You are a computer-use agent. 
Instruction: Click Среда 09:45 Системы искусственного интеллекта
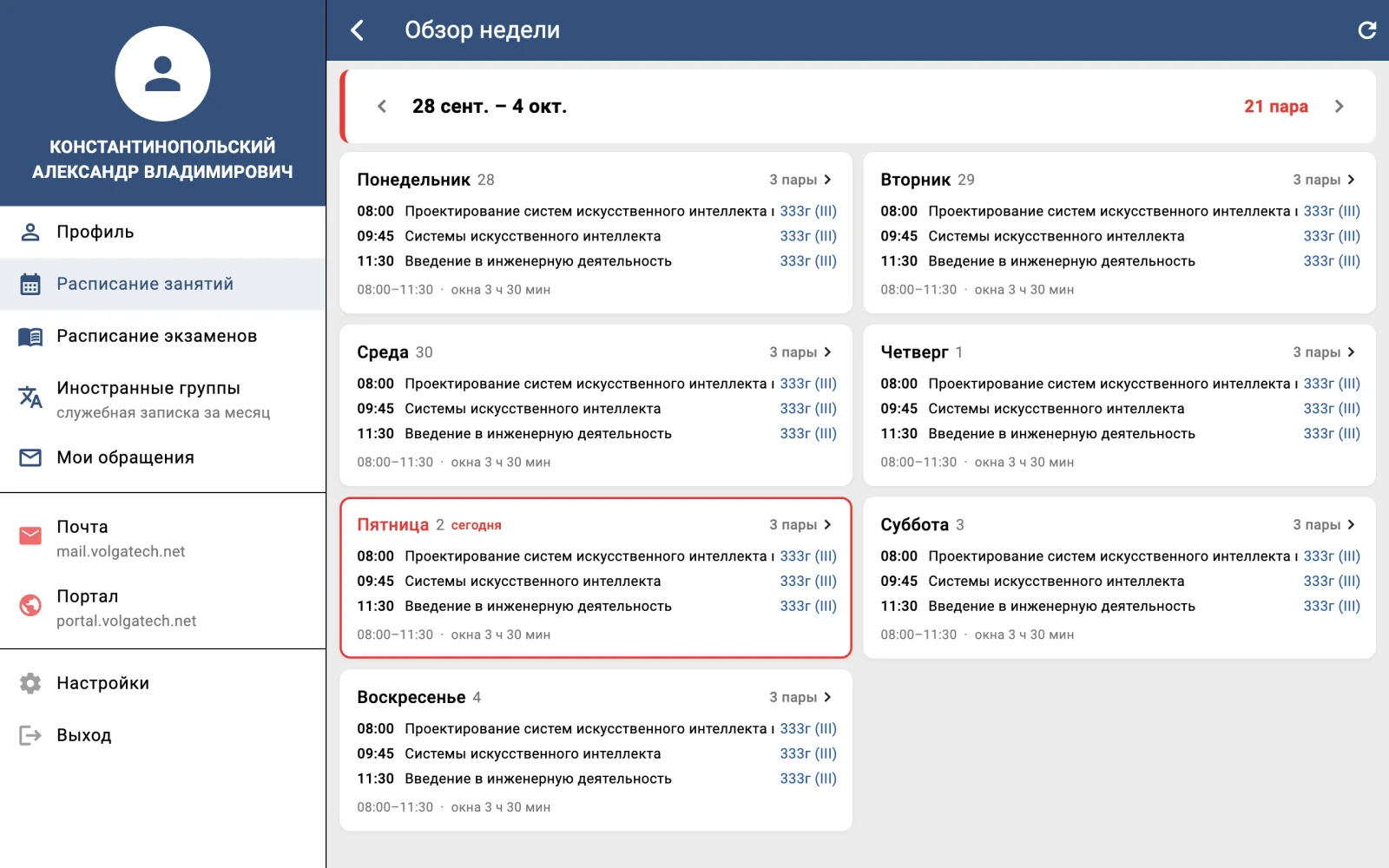point(533,409)
